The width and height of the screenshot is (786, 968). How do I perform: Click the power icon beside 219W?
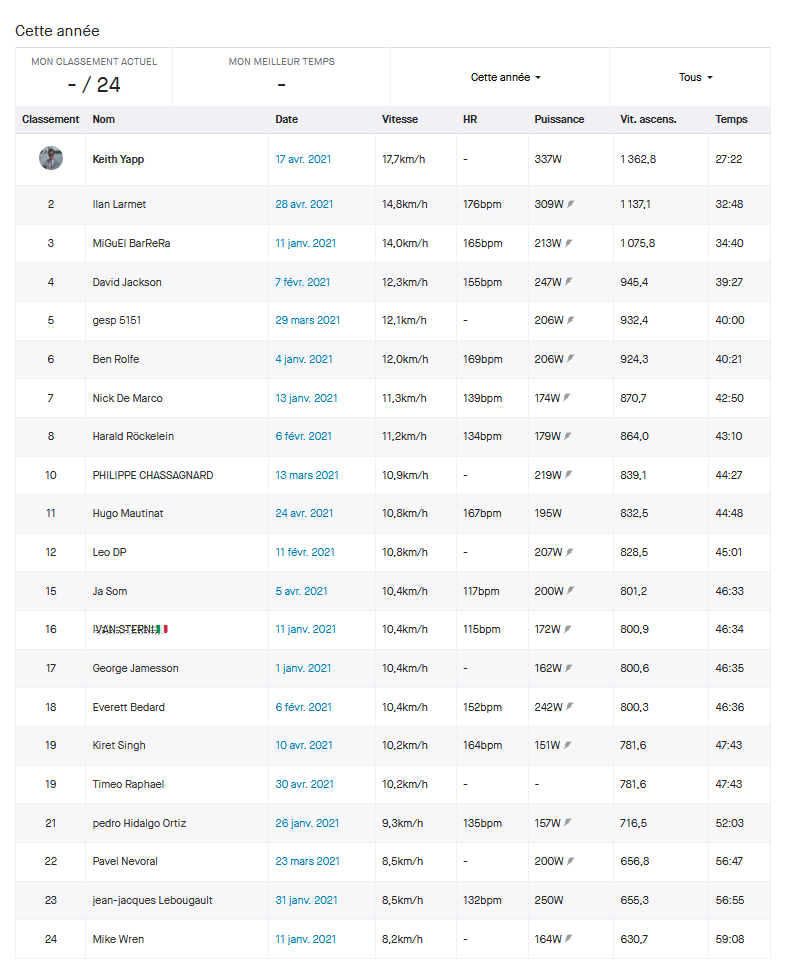point(571,475)
